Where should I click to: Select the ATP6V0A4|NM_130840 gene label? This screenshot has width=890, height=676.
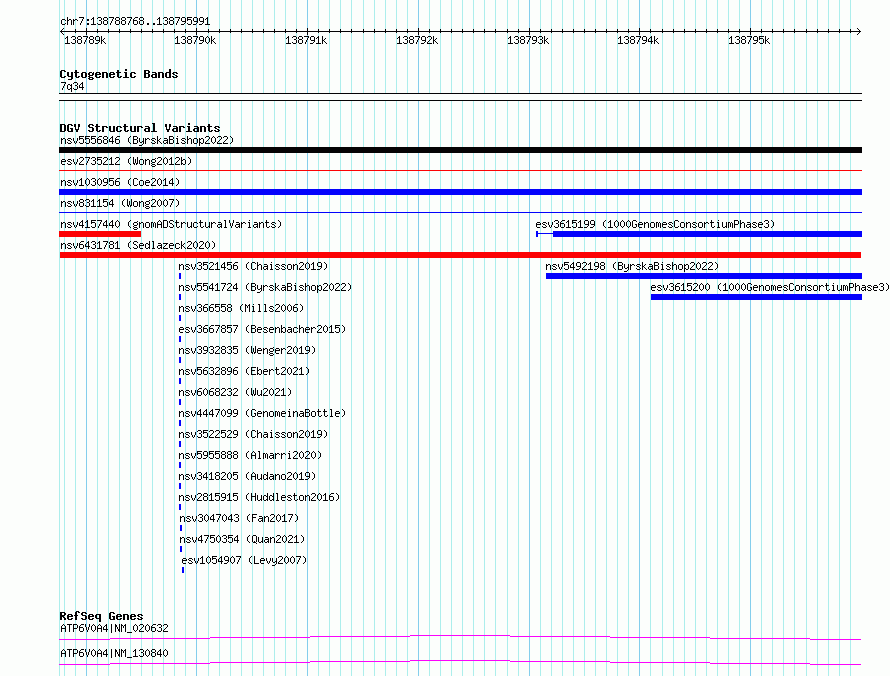pos(114,653)
